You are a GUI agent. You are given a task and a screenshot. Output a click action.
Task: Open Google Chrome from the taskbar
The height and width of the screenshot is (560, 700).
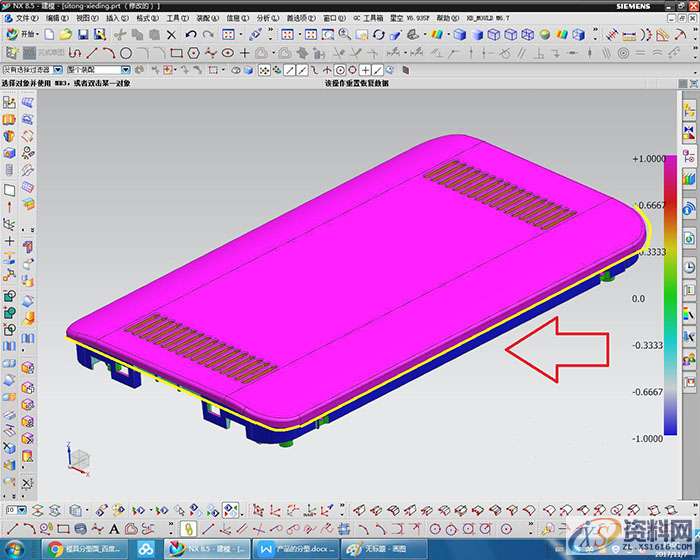click(57, 549)
